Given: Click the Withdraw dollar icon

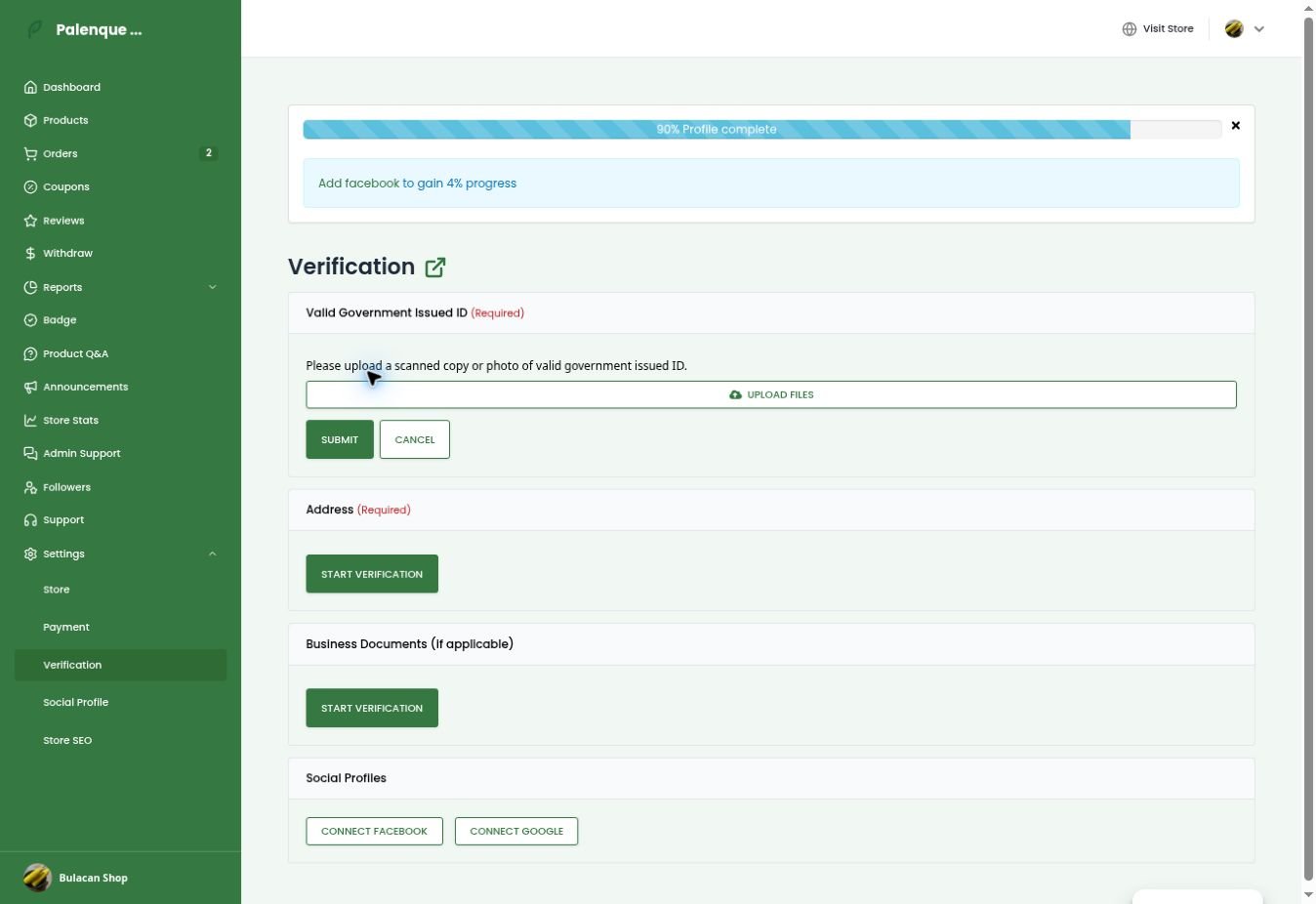Looking at the screenshot, I should pyautogui.click(x=30, y=254).
